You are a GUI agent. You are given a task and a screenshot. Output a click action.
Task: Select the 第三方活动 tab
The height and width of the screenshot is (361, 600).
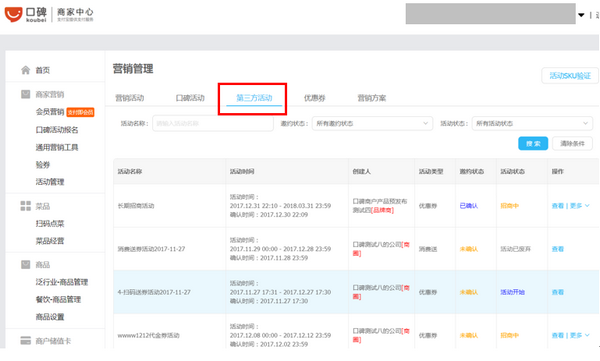point(254,98)
